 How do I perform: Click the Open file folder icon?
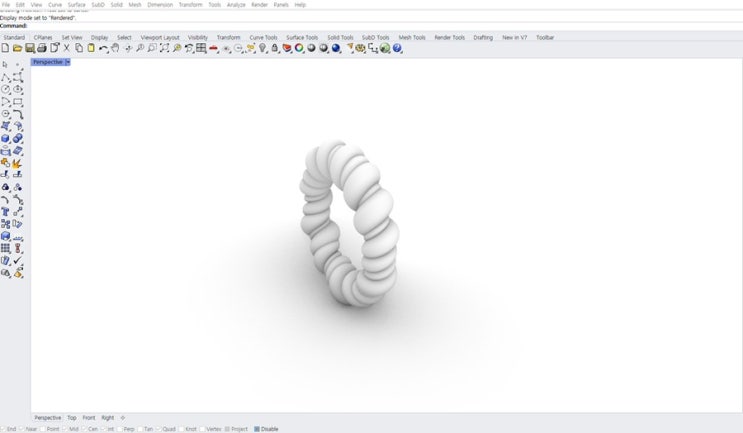click(18, 48)
